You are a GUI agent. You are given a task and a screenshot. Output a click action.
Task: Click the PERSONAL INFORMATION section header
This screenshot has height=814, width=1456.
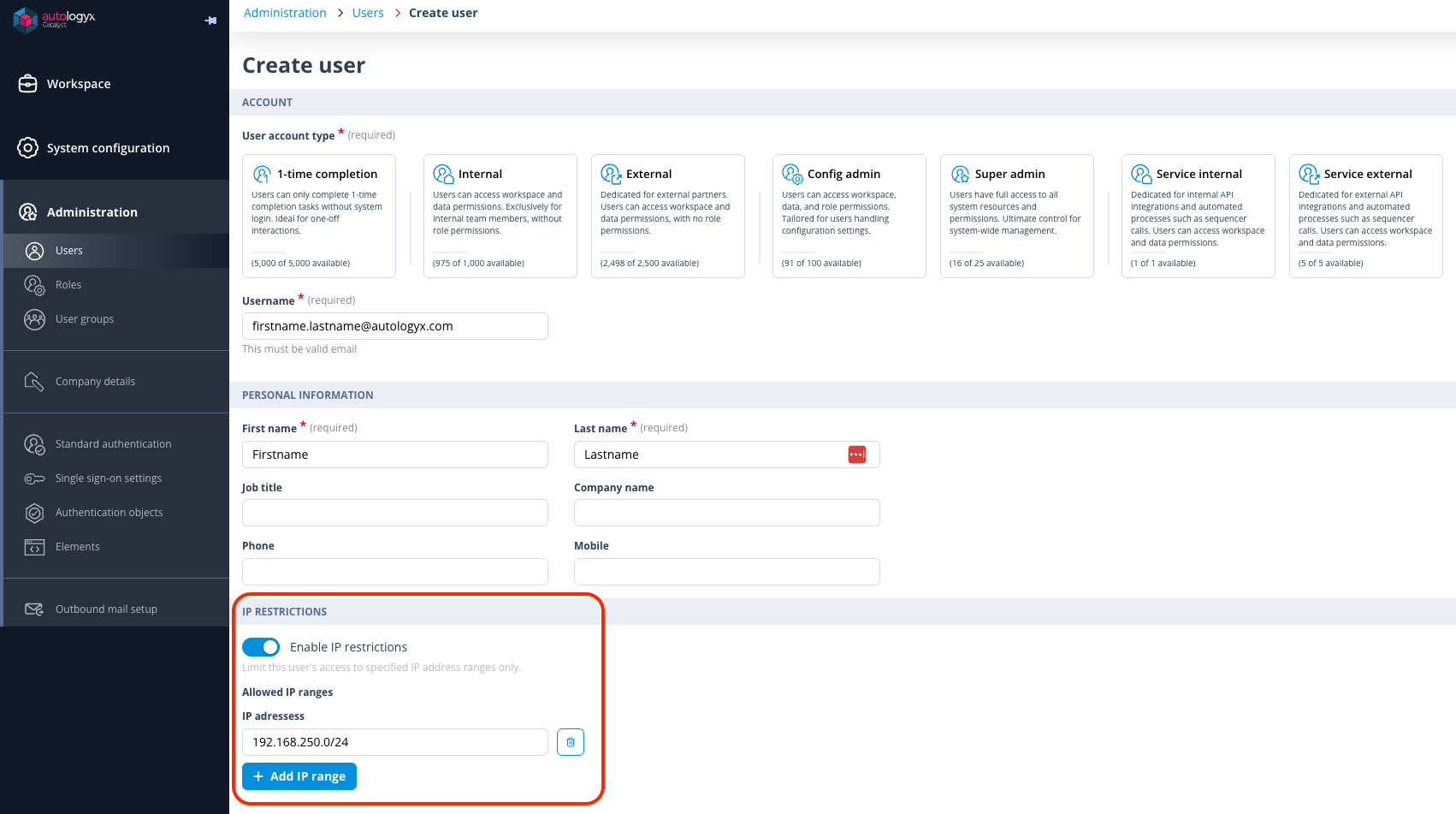pyautogui.click(x=308, y=395)
